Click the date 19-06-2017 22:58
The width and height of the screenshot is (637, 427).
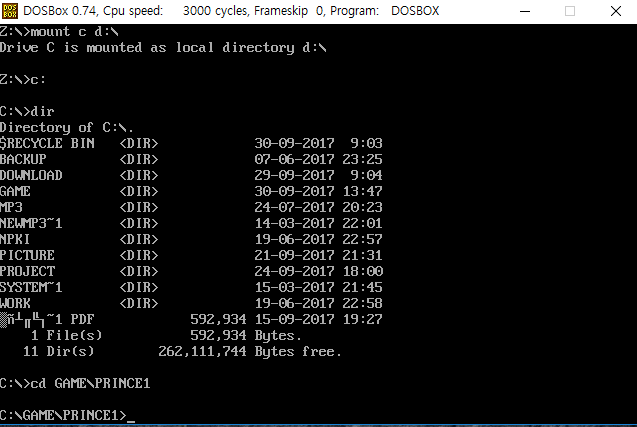(318, 303)
